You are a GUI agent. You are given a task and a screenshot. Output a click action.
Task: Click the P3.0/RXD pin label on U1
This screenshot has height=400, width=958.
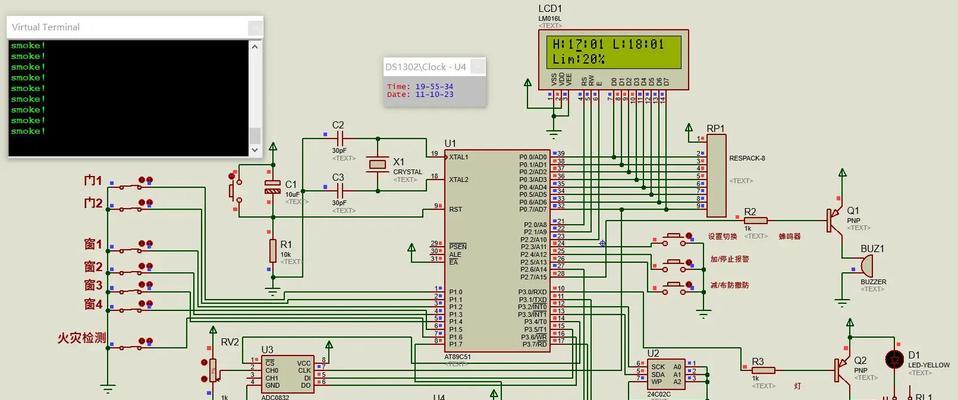pyautogui.click(x=533, y=291)
